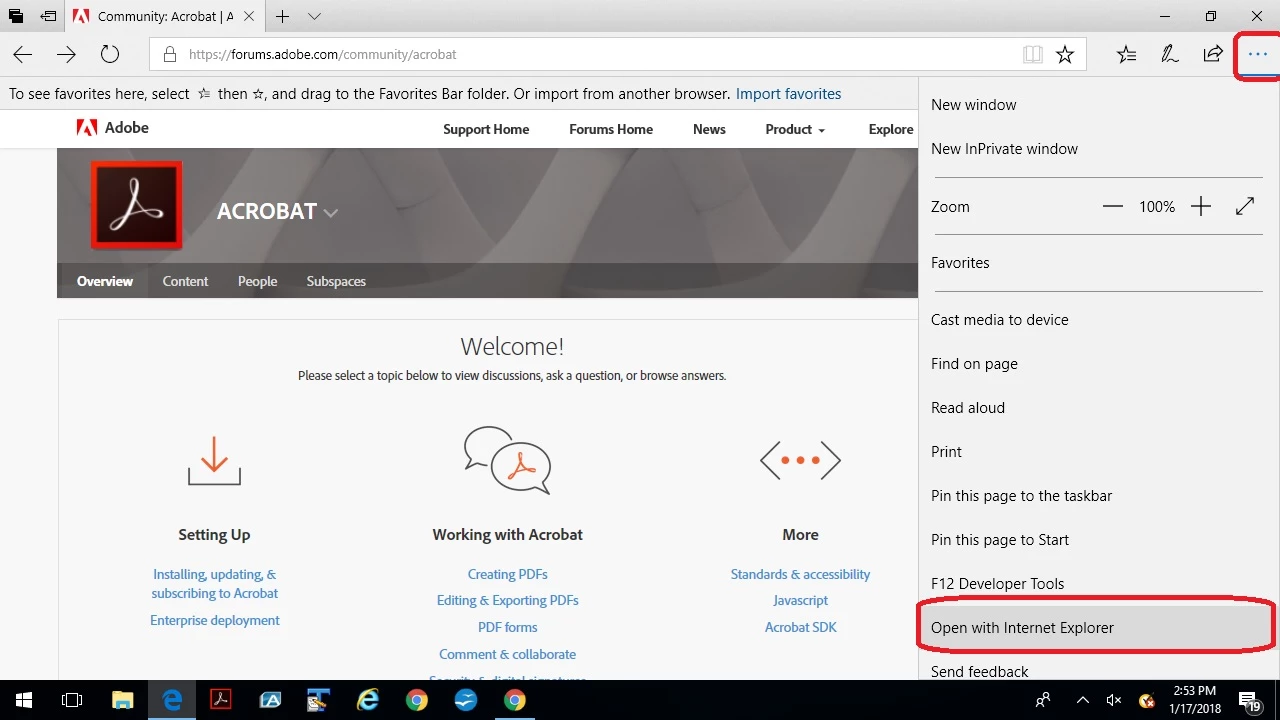Image resolution: width=1280 pixels, height=720 pixels.
Task: Open the tabs you've set aside icon
Action: [x=16, y=17]
